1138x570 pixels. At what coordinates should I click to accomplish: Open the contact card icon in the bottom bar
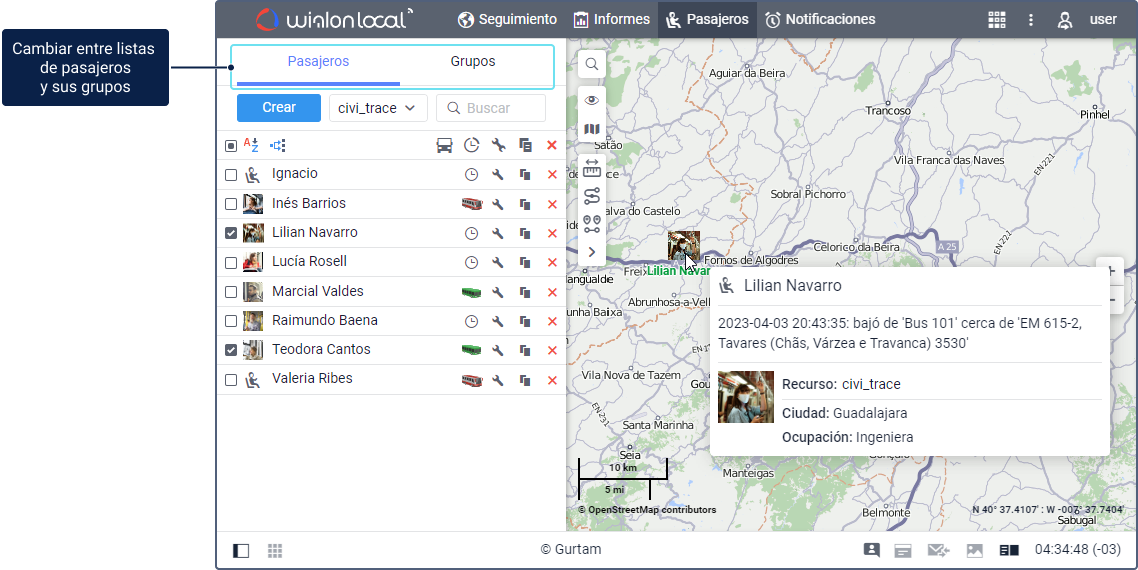(872, 550)
